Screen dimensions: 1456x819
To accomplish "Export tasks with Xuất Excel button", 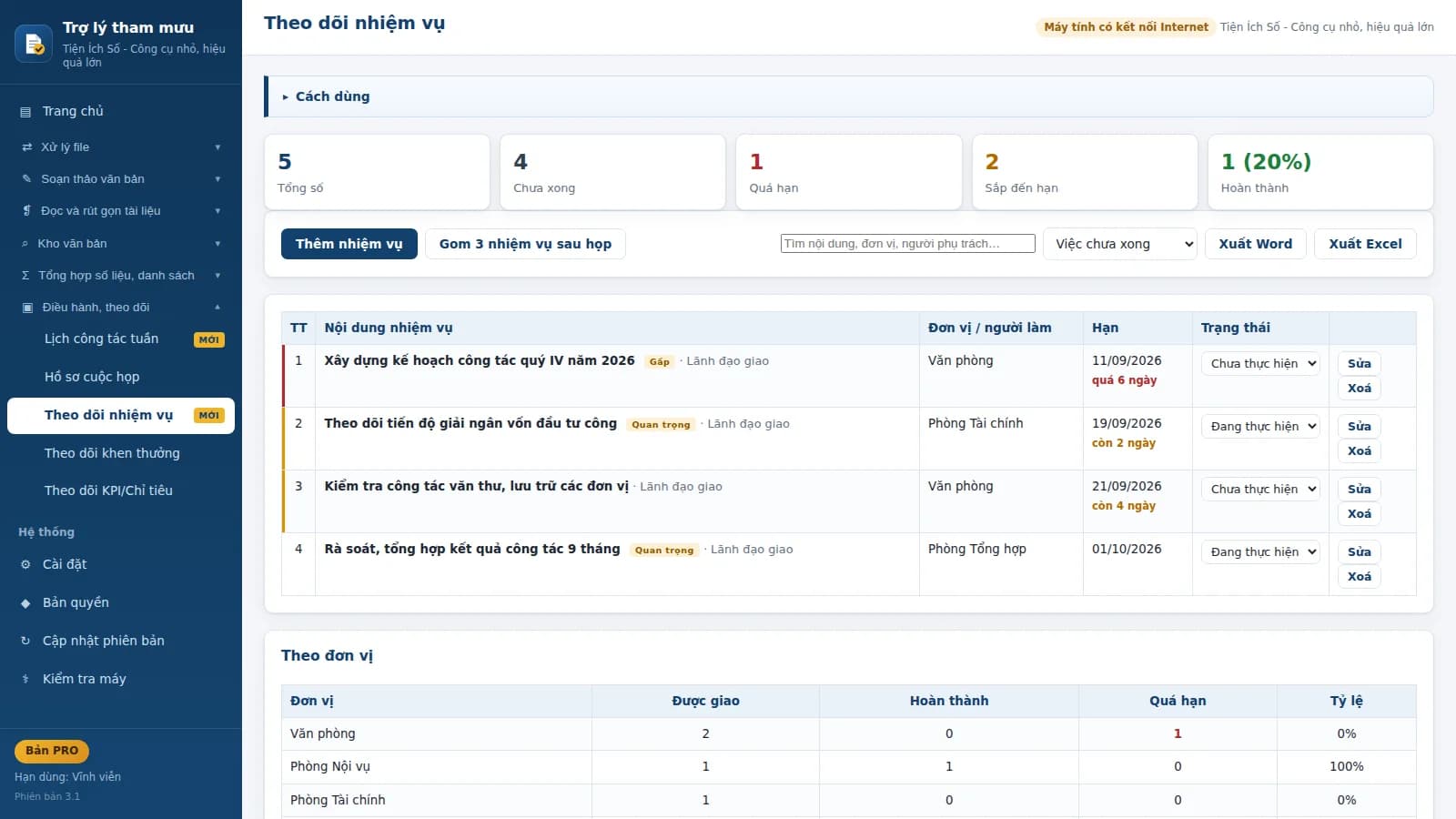I will click(x=1365, y=244).
